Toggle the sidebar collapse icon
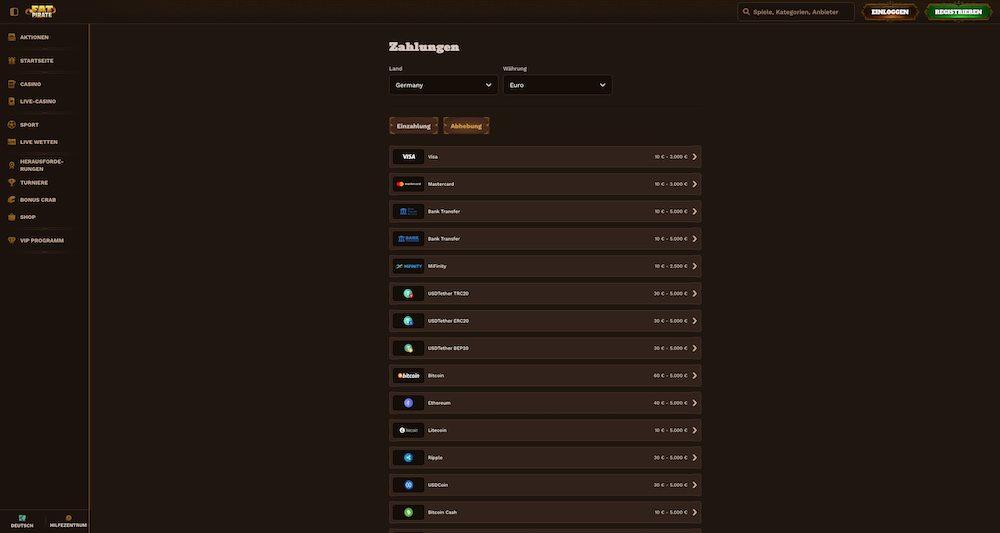The width and height of the screenshot is (1000, 533). tap(13, 12)
